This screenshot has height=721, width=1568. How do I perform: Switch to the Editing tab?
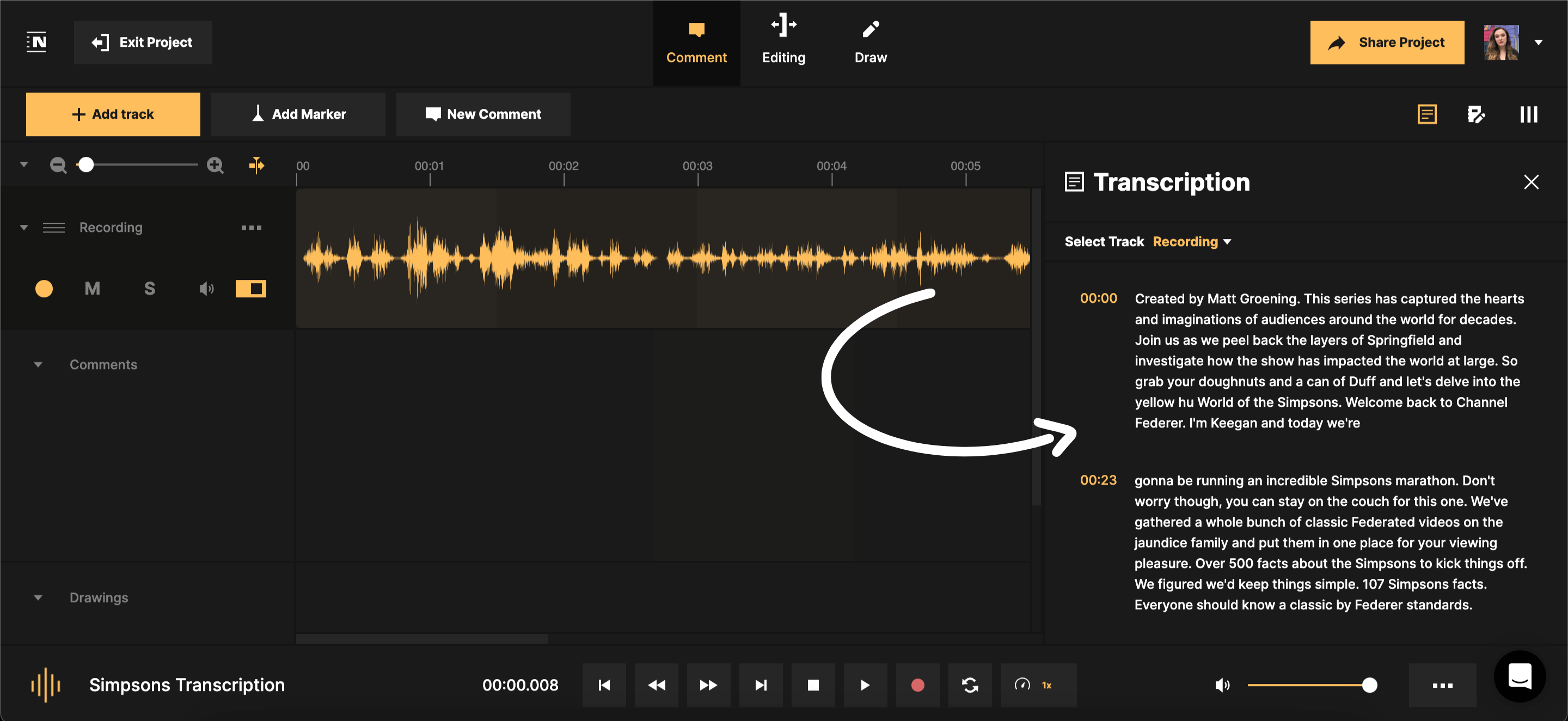point(783,41)
